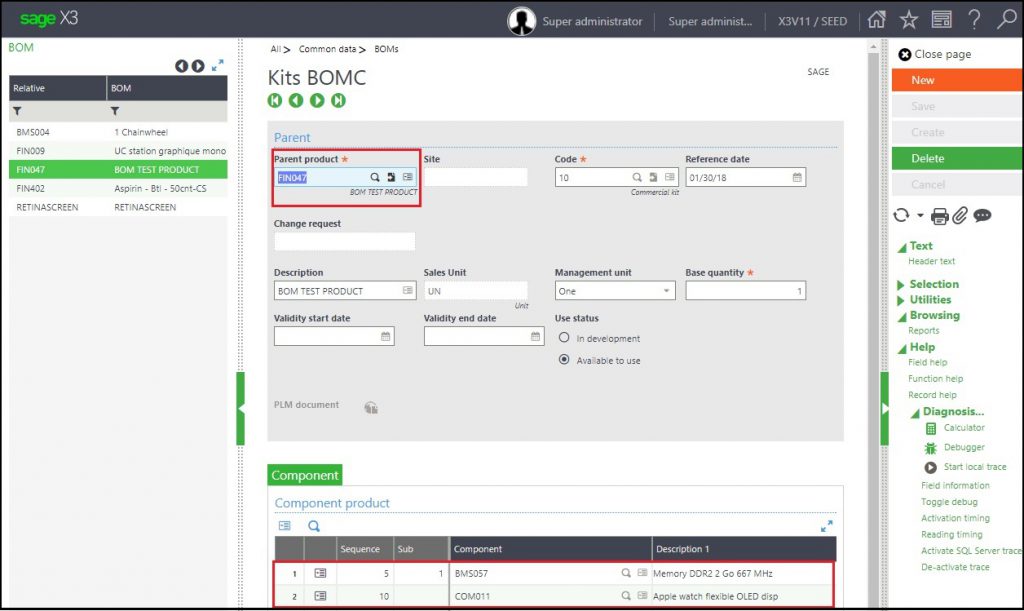This screenshot has height=611, width=1024.
Task: Collapse the right action panel
Action: click(x=885, y=409)
